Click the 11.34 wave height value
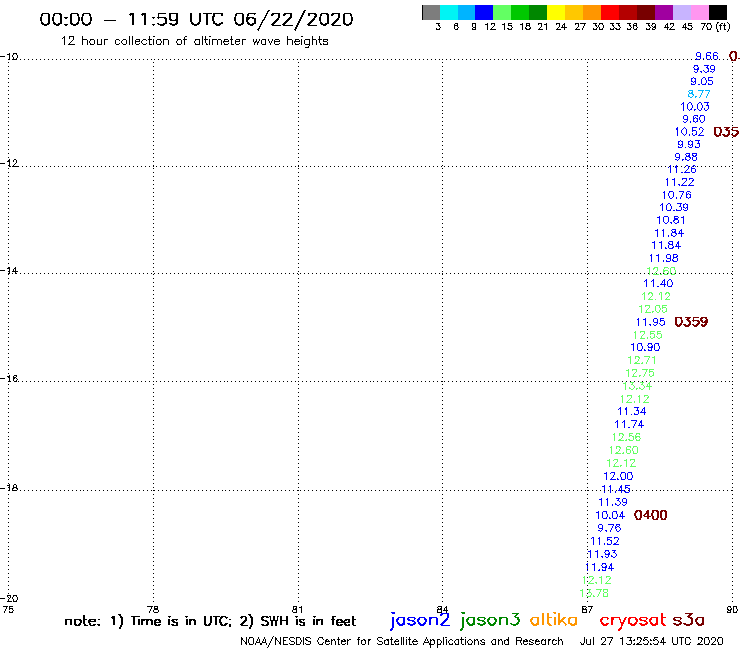 pos(631,411)
